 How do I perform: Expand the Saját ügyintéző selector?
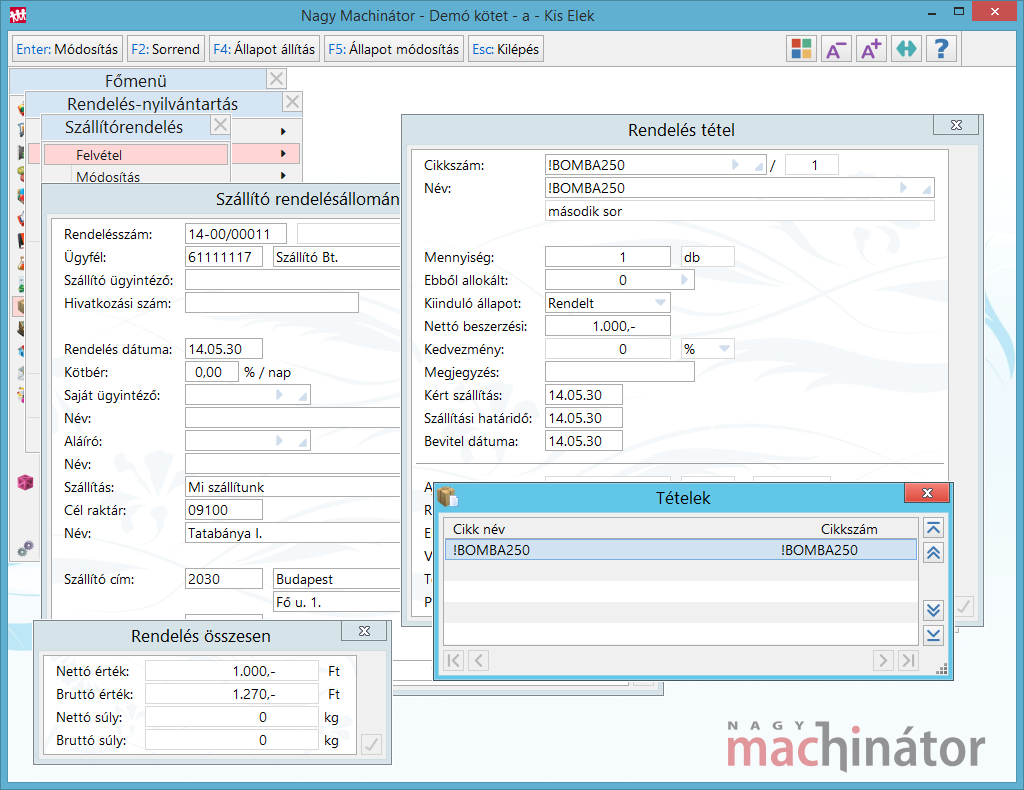pos(279,395)
